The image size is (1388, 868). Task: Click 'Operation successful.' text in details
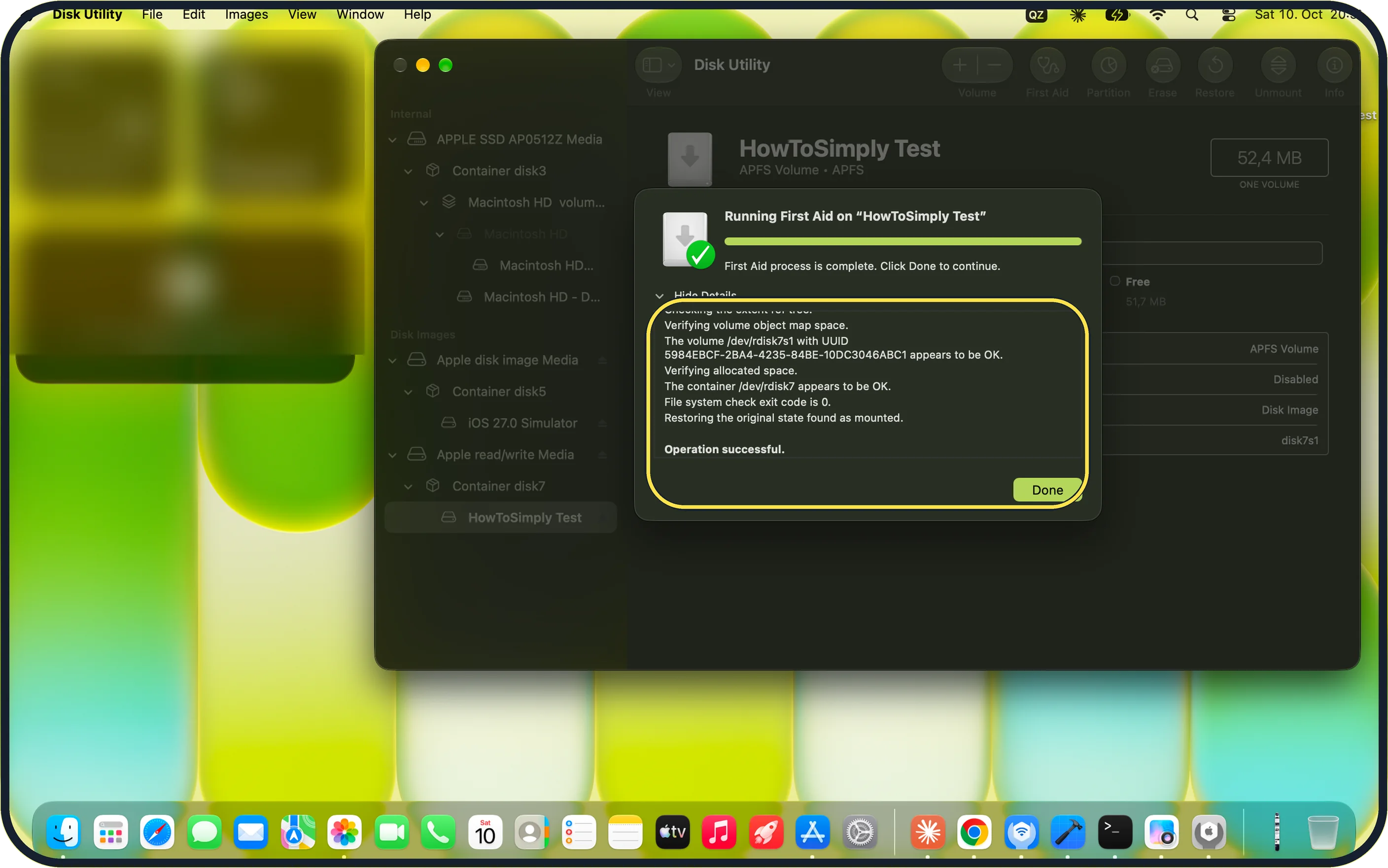coord(724,449)
